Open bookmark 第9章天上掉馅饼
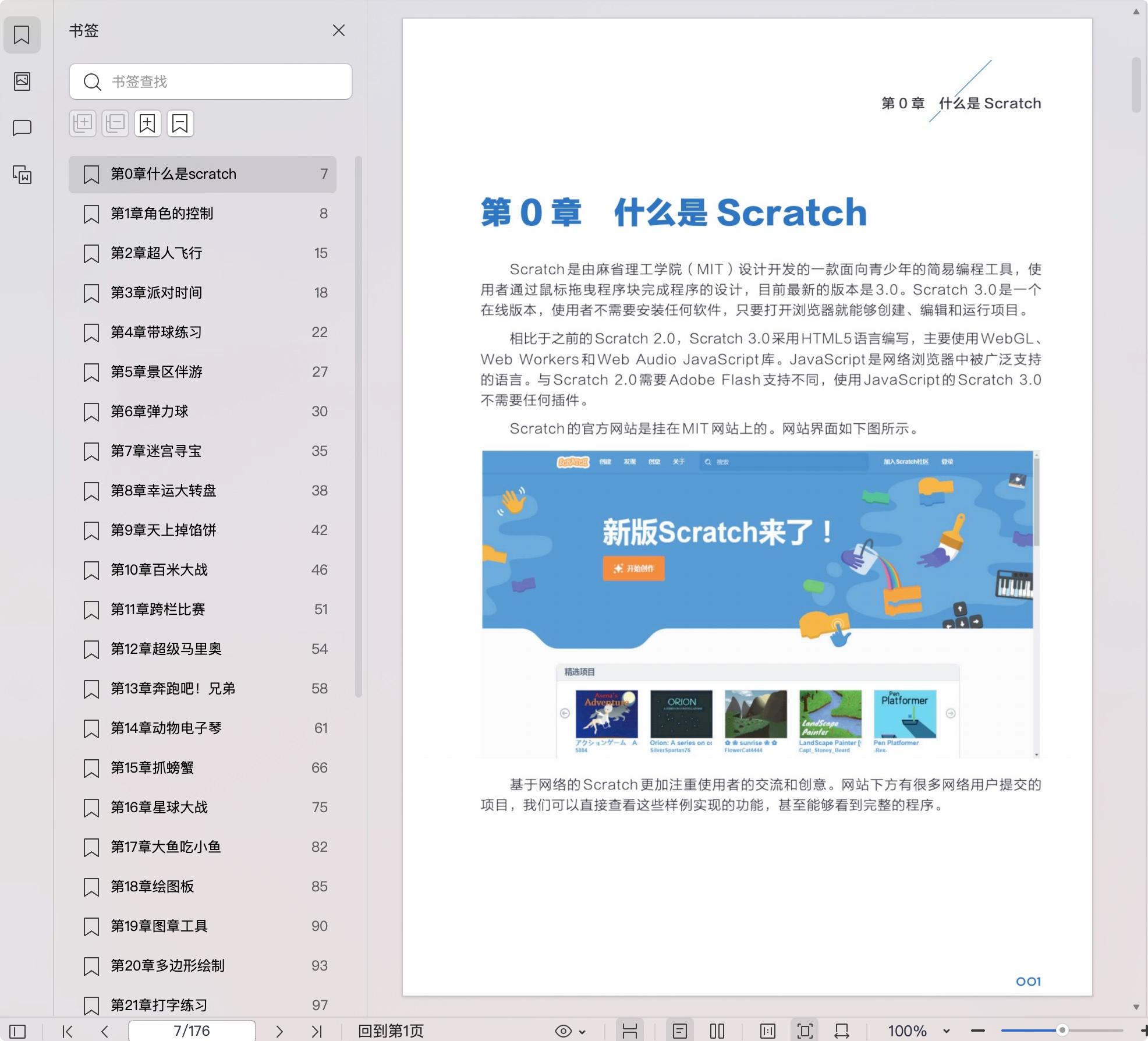Viewport: 1148px width, 1041px height. coord(203,530)
